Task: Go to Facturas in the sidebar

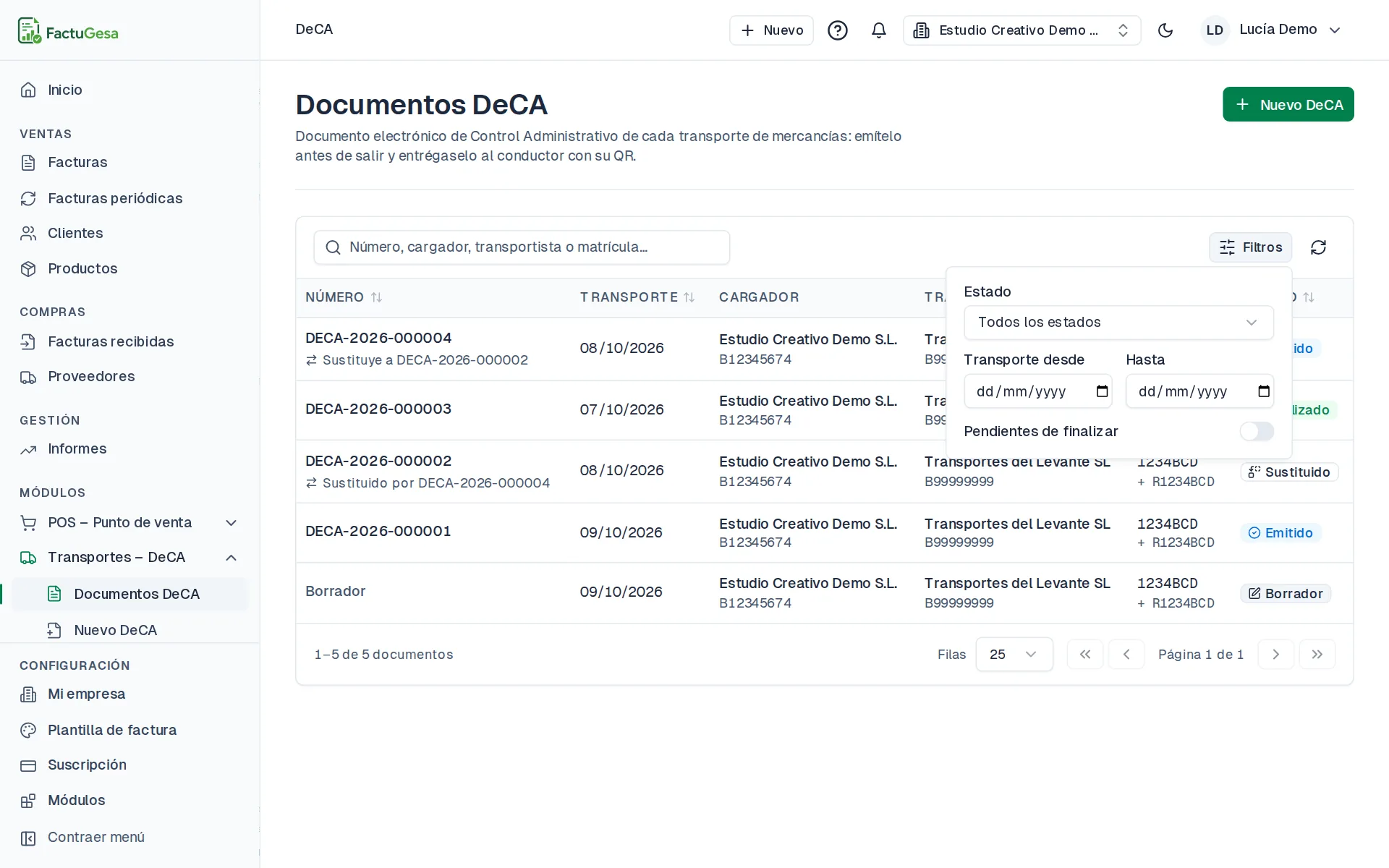Action: 130,163
